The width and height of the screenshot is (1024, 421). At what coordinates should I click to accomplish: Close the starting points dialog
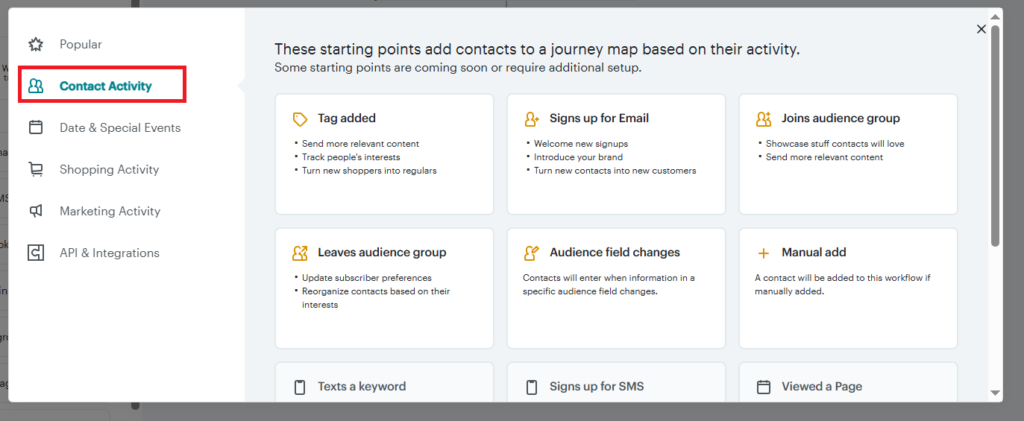[981, 29]
